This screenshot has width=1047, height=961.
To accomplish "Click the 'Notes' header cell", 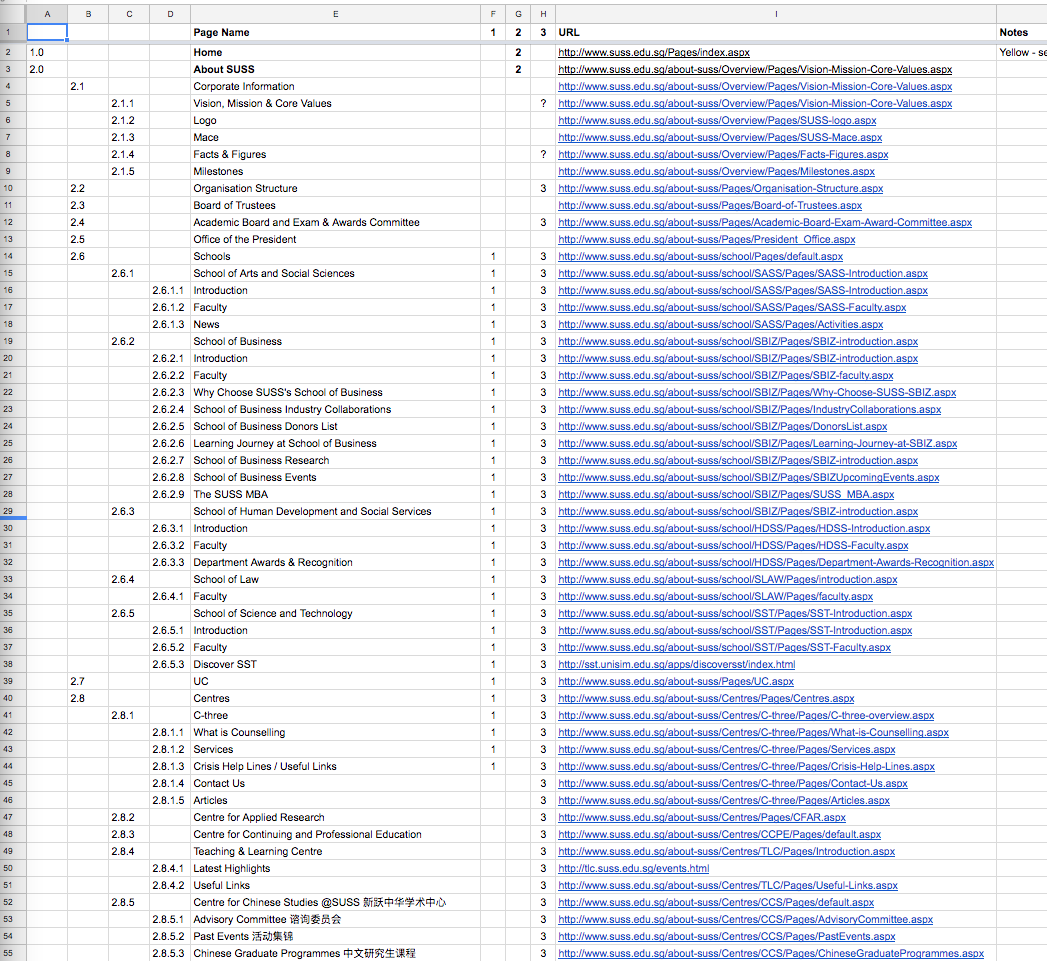I will 1022,32.
